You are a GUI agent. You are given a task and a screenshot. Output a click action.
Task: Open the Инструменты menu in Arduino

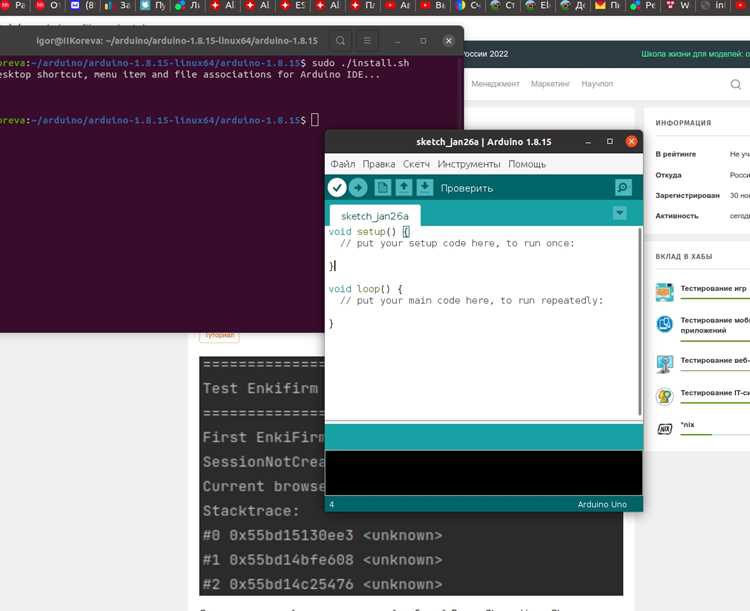pos(469,164)
